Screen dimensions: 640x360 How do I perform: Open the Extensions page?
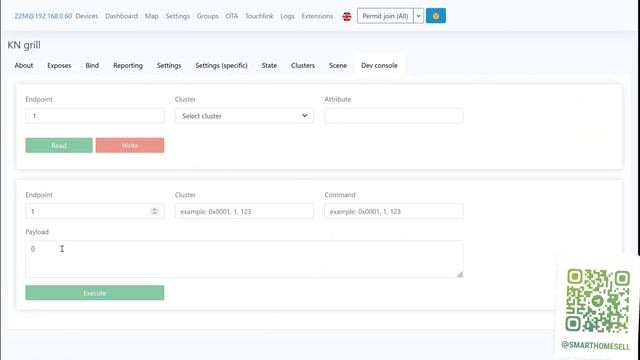[317, 16]
